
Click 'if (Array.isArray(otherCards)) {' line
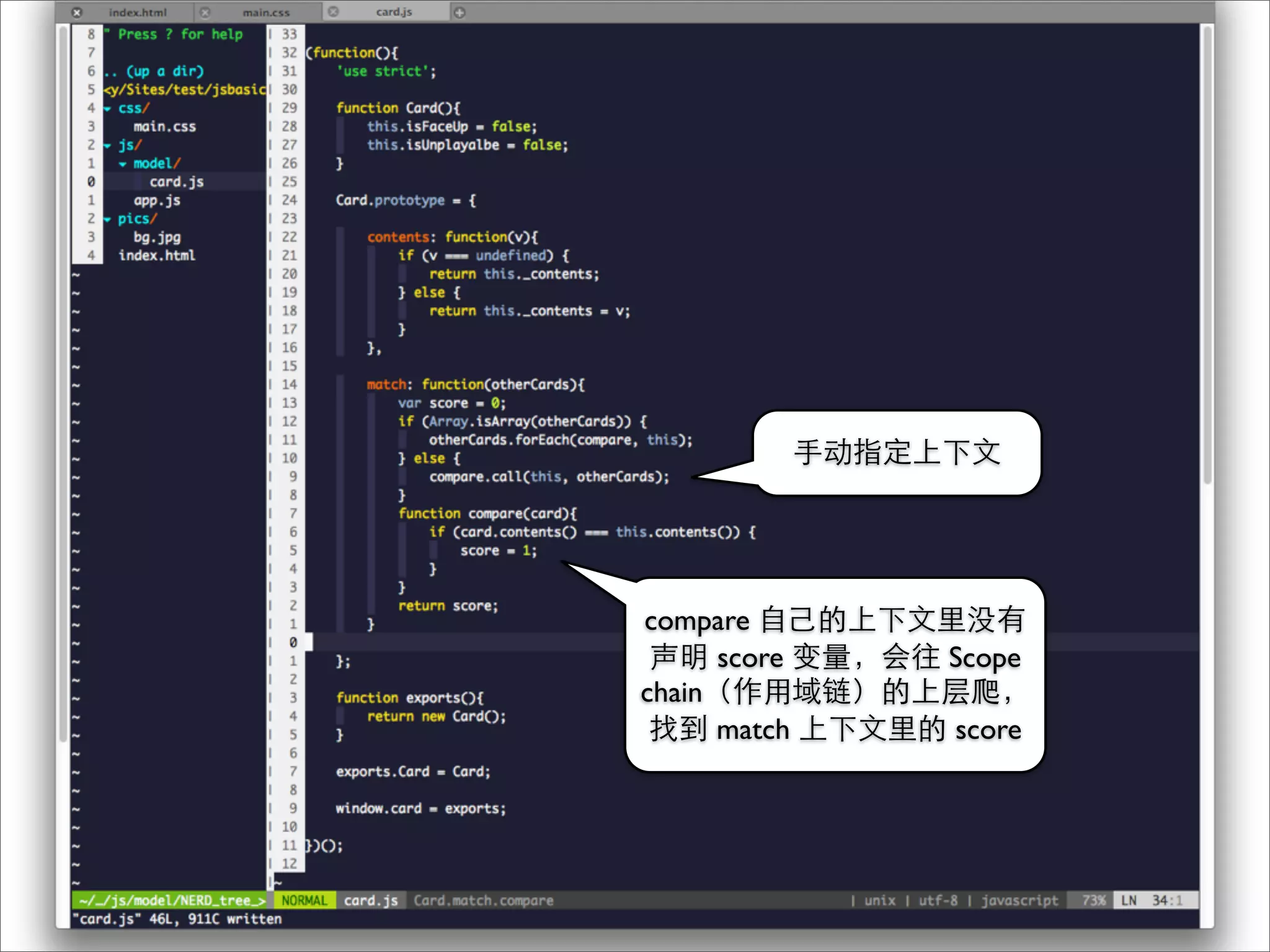coord(523,422)
